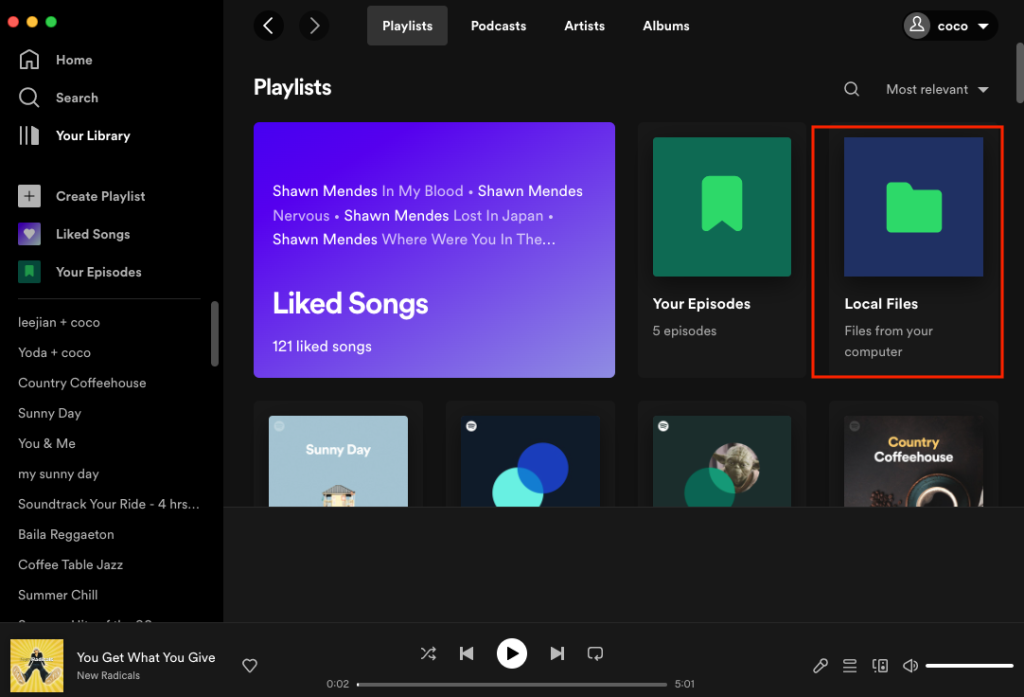Open the play queue icon
The image size is (1024, 697).
850,666
